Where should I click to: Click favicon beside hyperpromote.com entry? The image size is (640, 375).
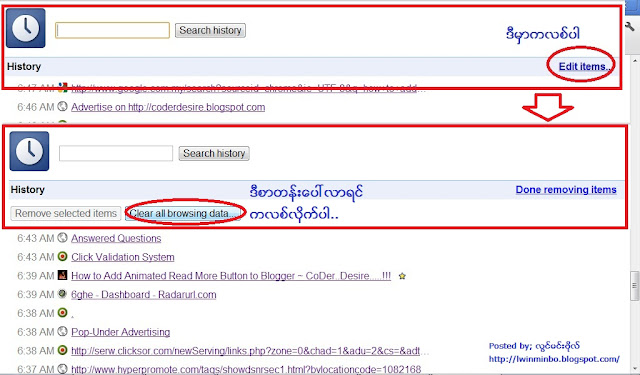click(x=62, y=368)
